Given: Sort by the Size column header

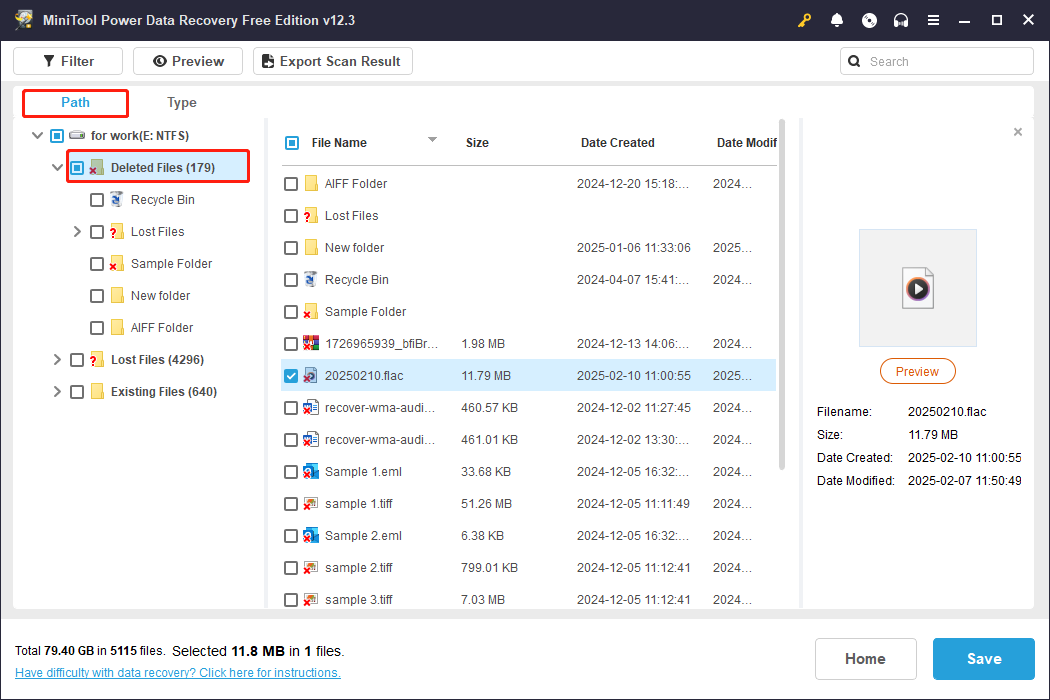Looking at the screenshot, I should coord(477,143).
